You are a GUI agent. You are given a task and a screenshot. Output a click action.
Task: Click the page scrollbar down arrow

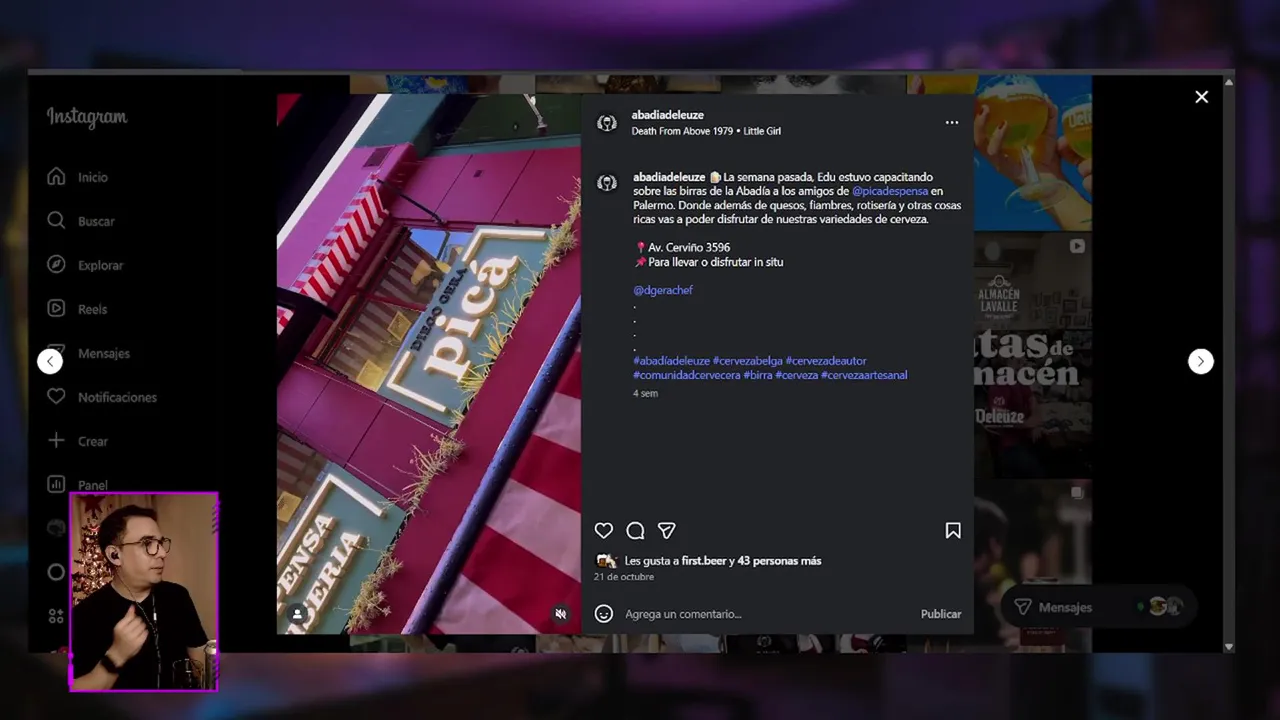click(1229, 647)
